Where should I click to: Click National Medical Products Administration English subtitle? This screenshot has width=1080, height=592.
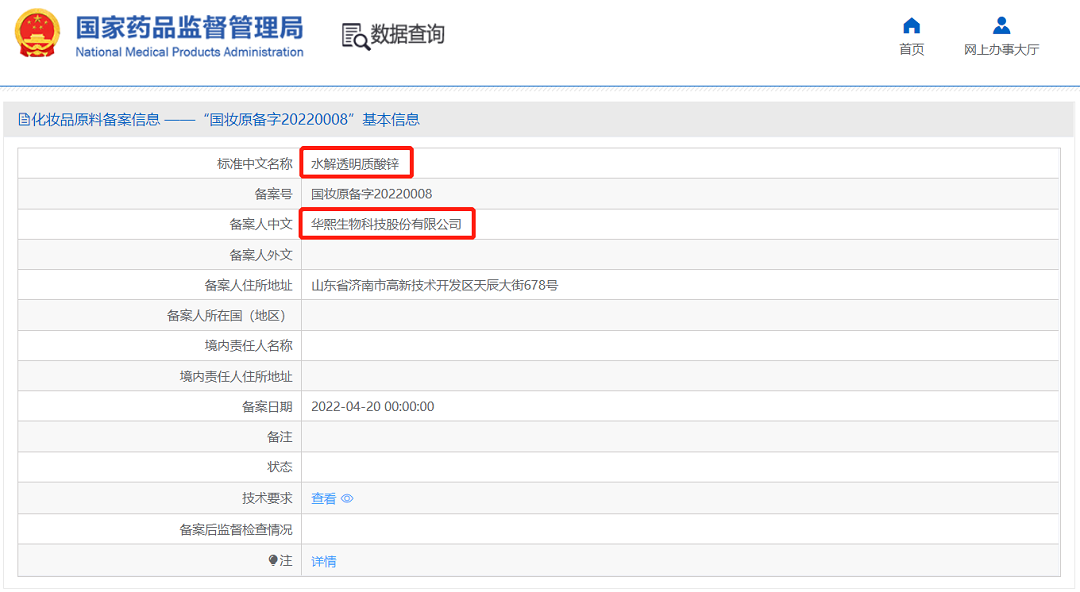click(189, 52)
